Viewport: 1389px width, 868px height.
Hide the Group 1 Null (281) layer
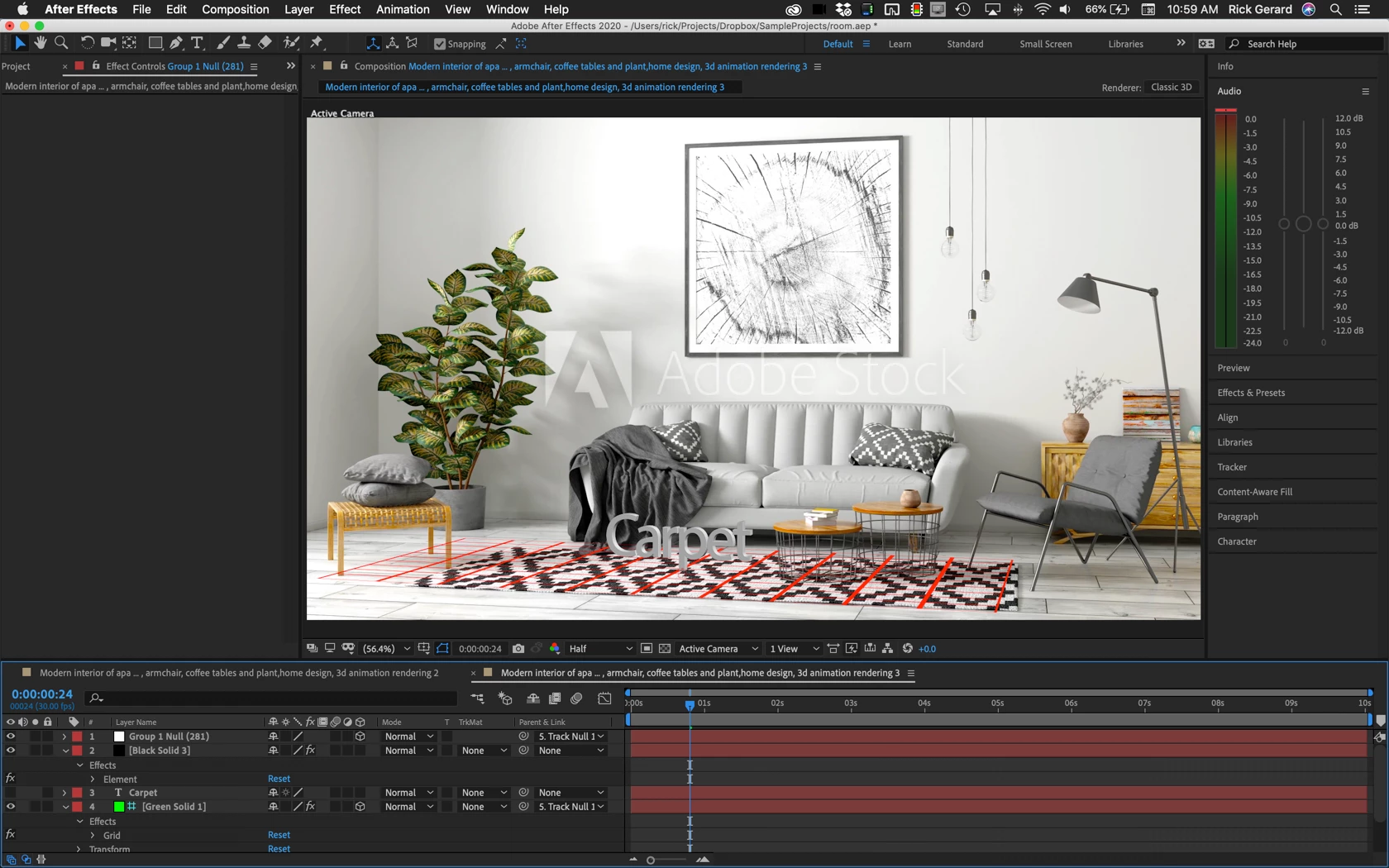point(10,737)
